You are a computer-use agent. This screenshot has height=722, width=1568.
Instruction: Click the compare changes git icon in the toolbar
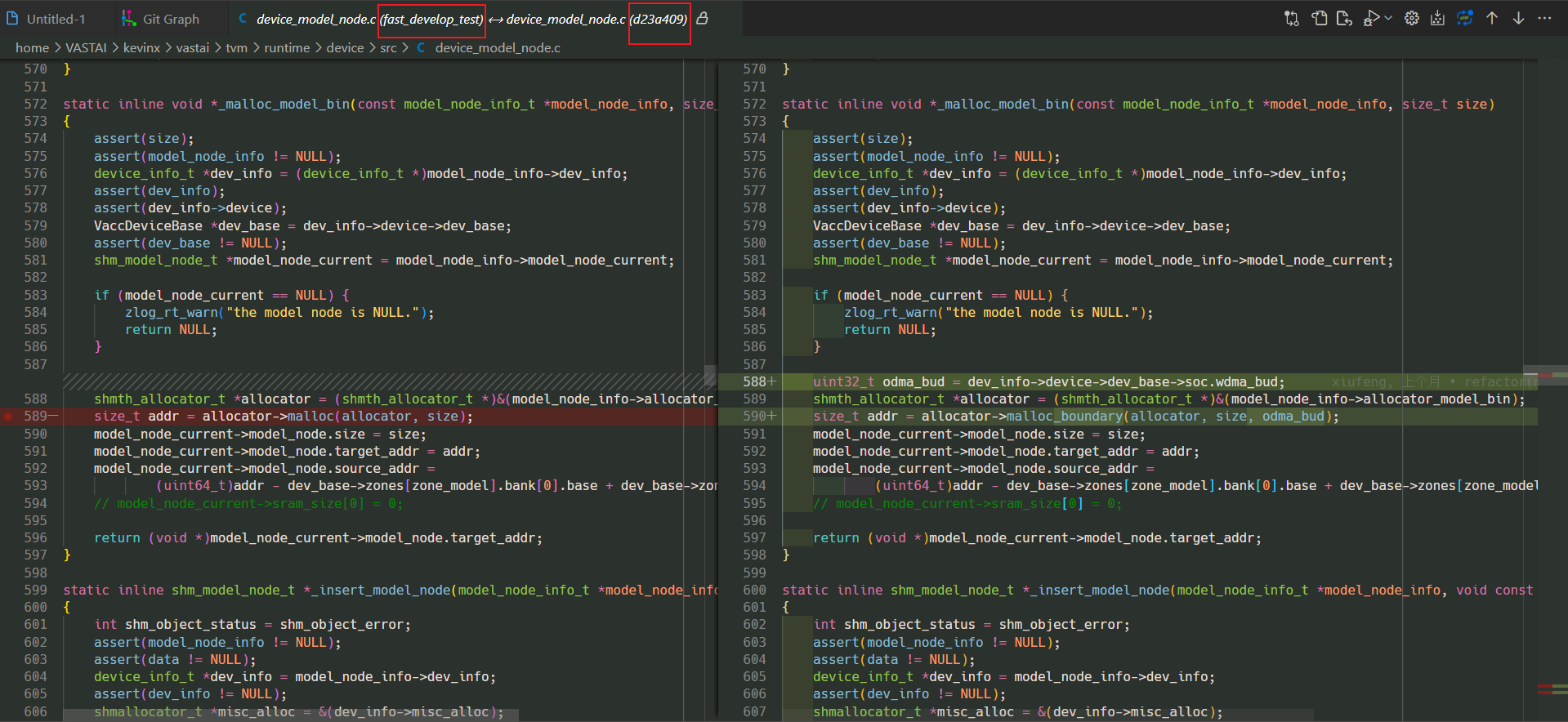pos(1291,18)
